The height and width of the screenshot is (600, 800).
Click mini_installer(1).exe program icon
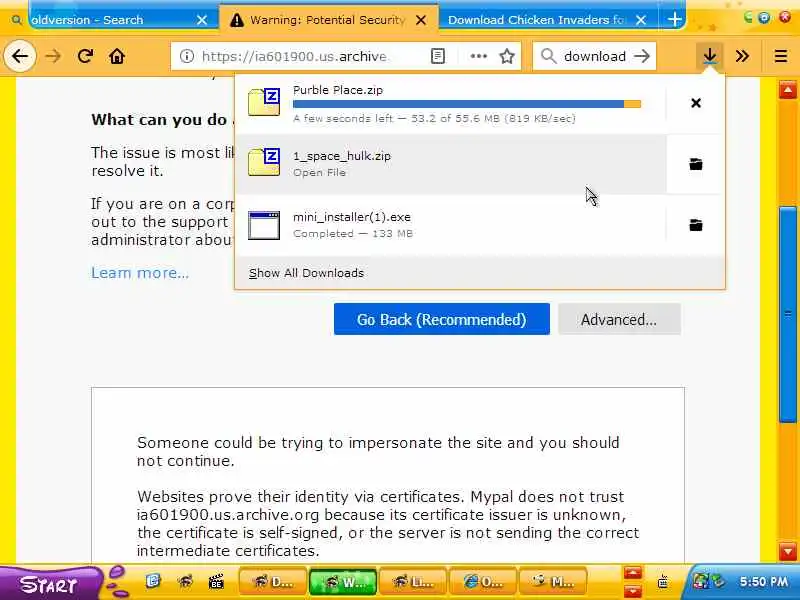pyautogui.click(x=264, y=225)
